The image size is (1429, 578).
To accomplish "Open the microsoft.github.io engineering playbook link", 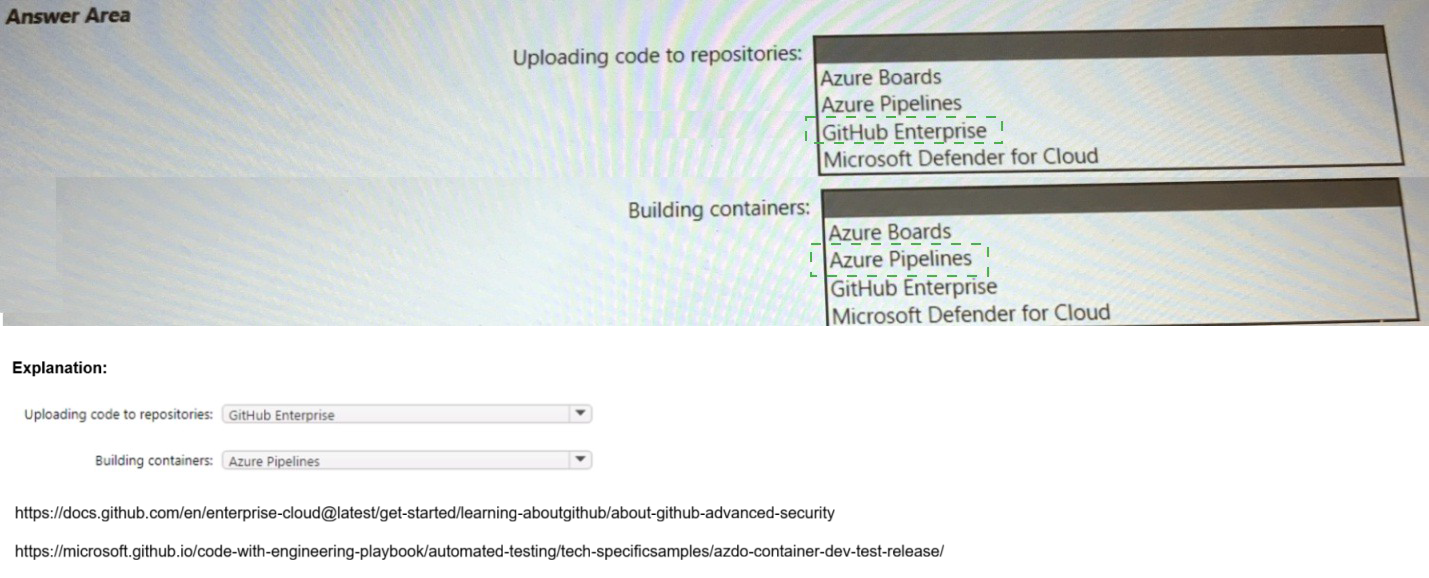I will [x=479, y=552].
